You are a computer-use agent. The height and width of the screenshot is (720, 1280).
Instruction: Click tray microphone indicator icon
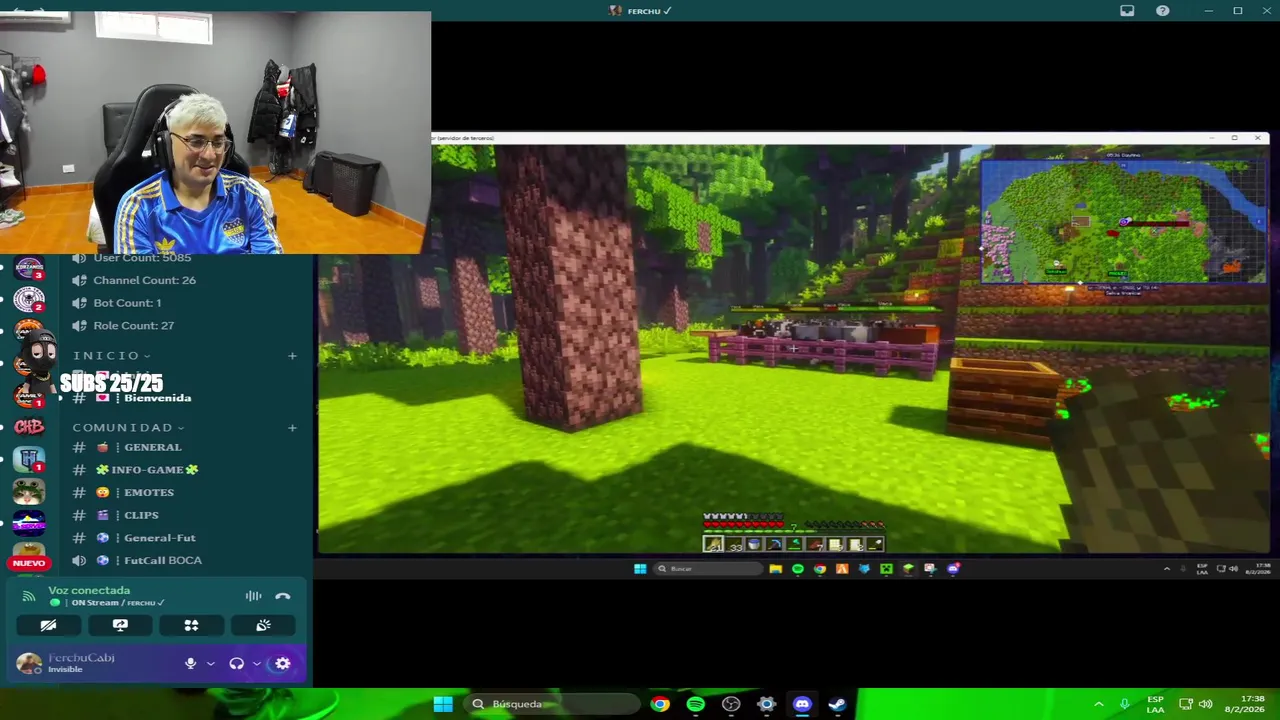[x=1125, y=704]
